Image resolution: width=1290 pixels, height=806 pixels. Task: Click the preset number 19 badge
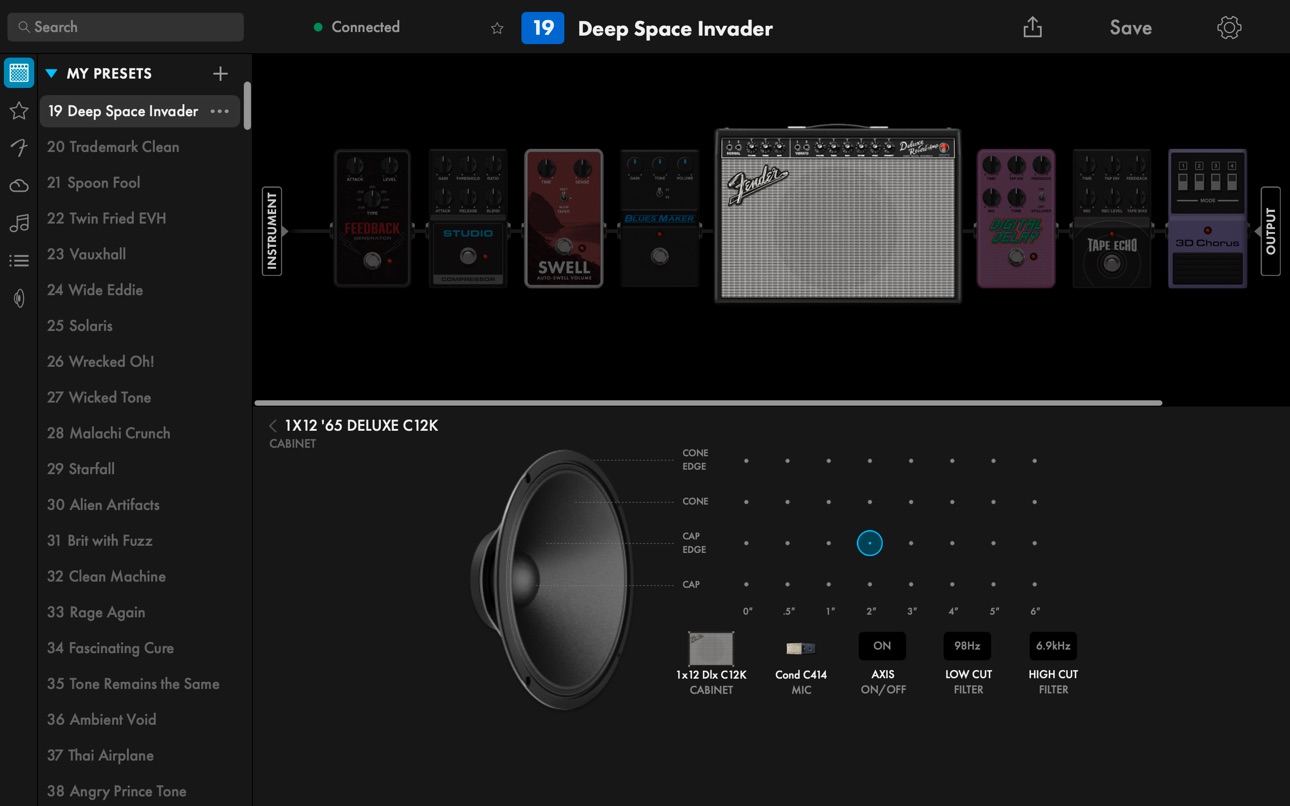coord(543,28)
